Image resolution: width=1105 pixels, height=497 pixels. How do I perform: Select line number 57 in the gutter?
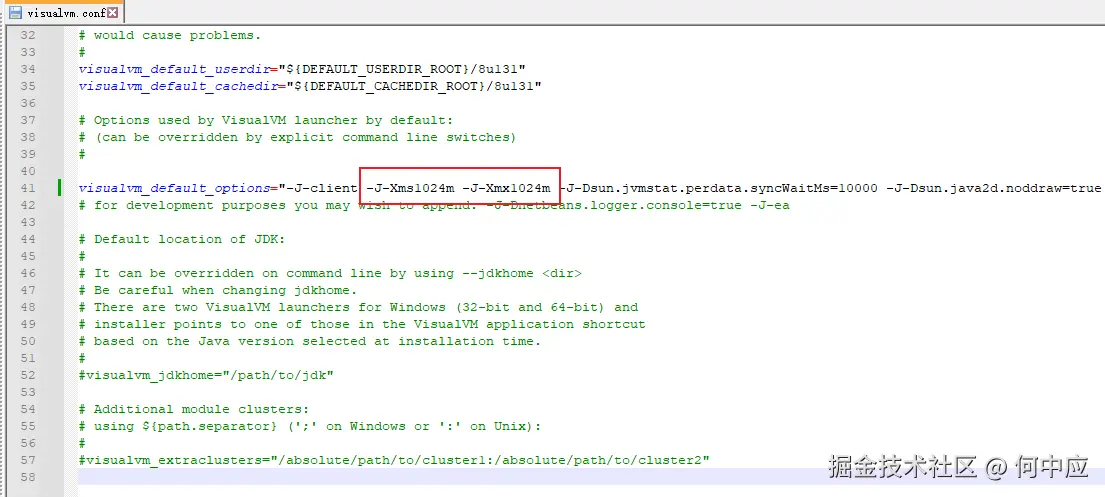pyautogui.click(x=27, y=460)
